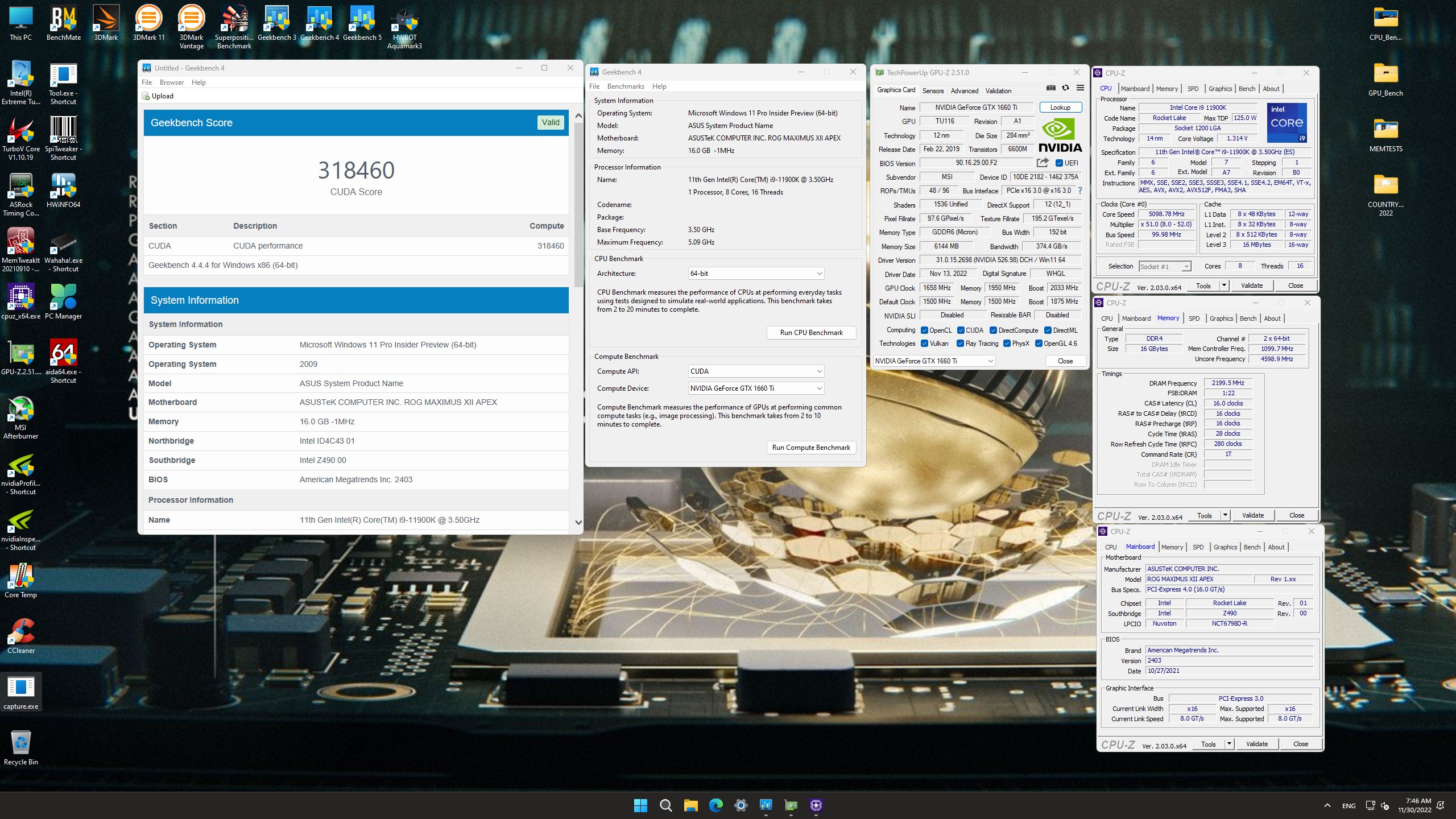Open the Compute API CUDA dropdown
This screenshot has height=819, width=1456.
coord(756,371)
